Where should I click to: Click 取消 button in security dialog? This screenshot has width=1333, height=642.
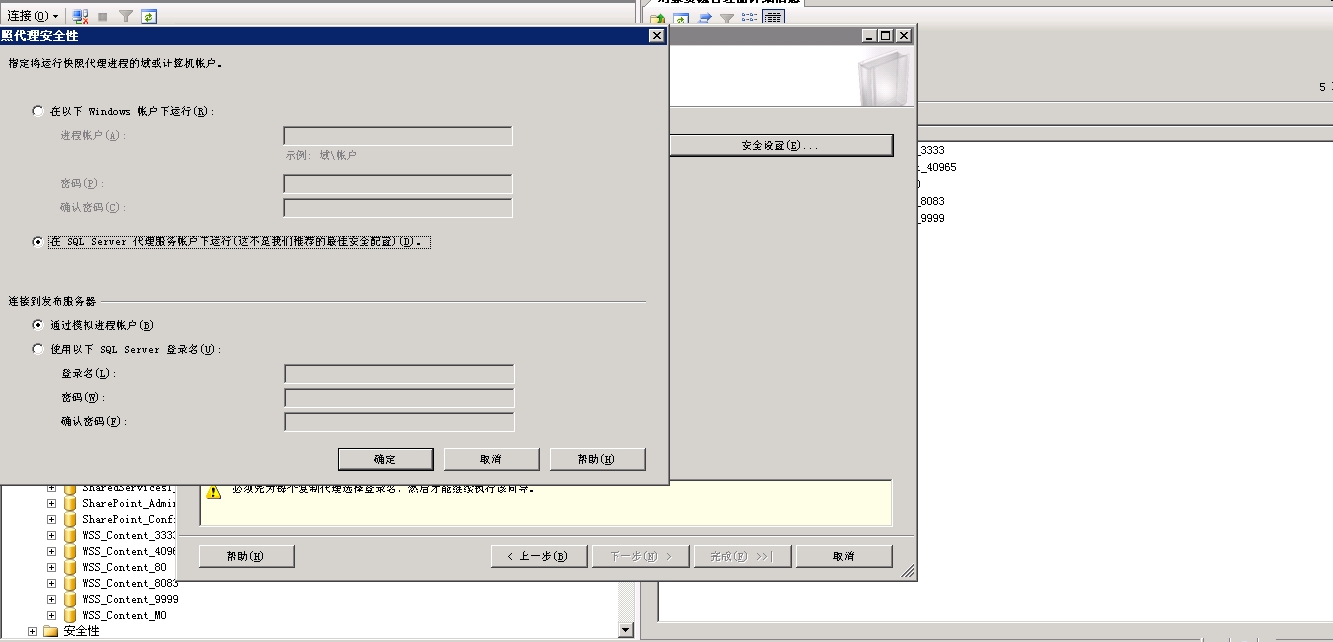[491, 459]
